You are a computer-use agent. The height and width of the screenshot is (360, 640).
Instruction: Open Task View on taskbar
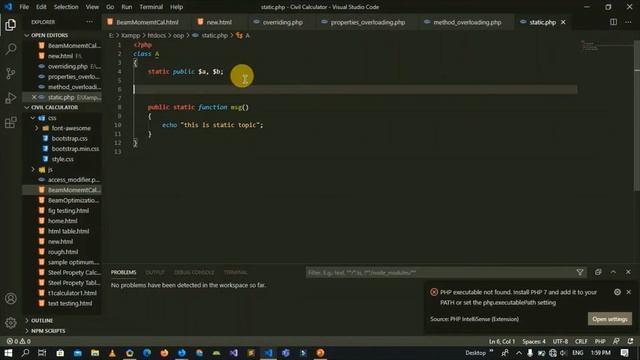coord(42,353)
